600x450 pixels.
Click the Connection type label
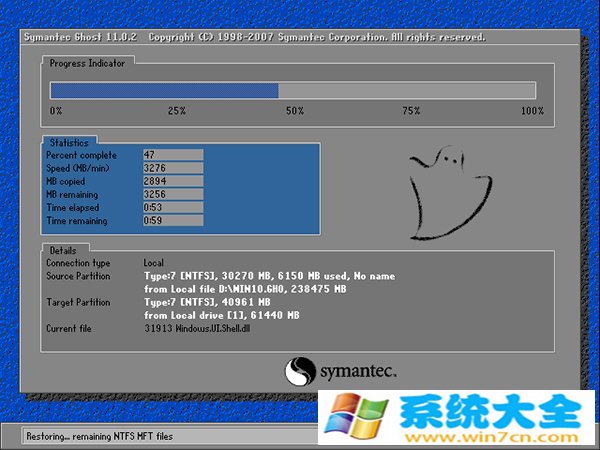click(x=78, y=263)
